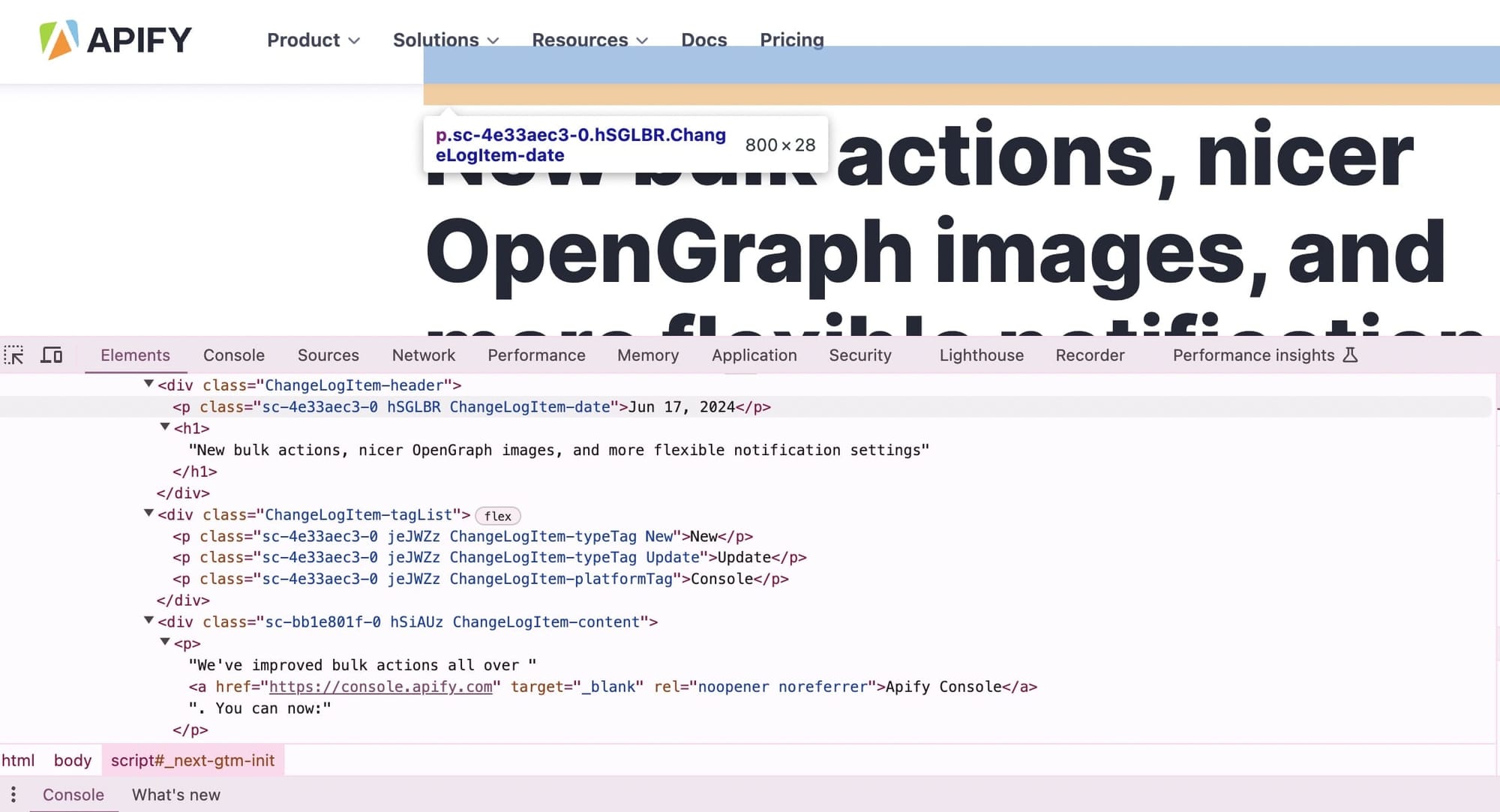Open Performance insights via the flask icon
The width and height of the screenshot is (1500, 812).
pos(1350,355)
